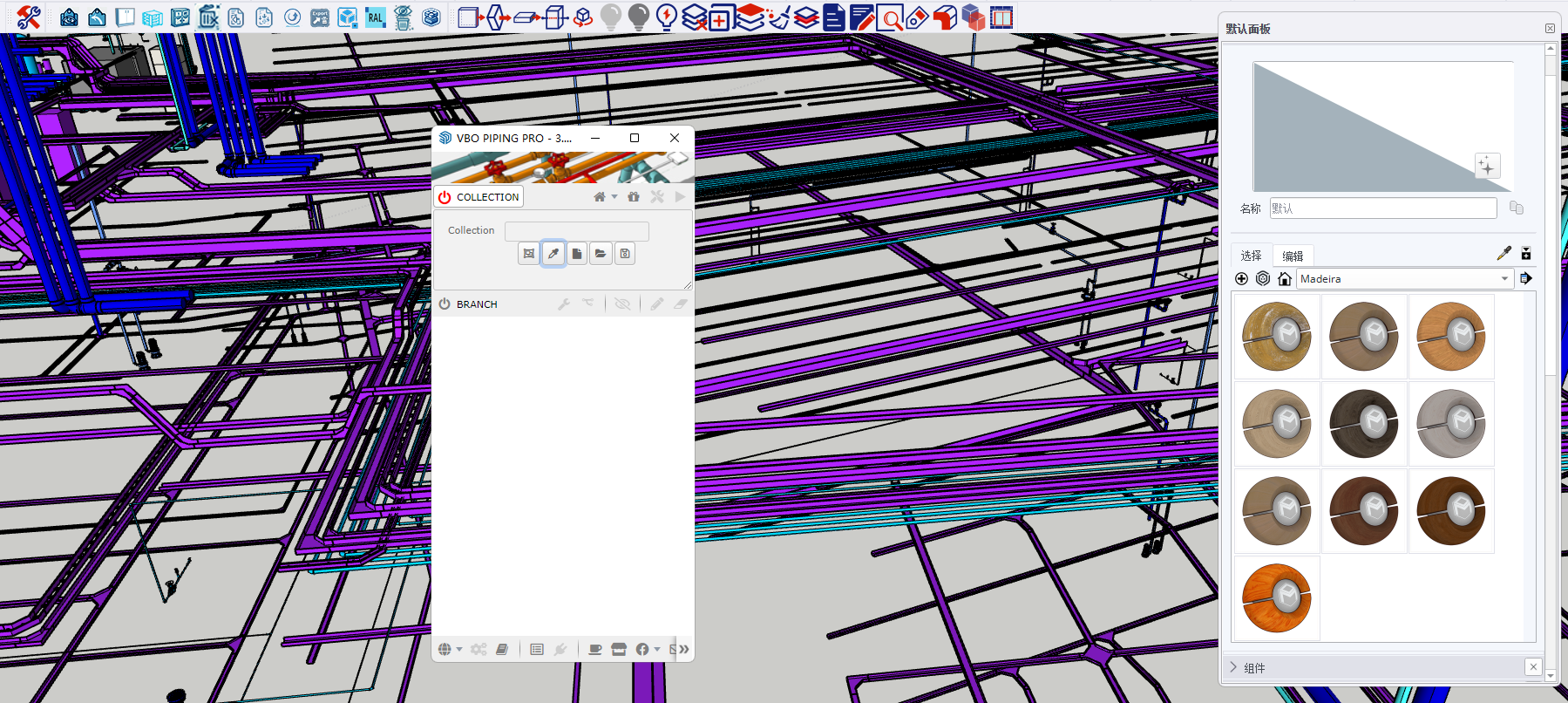Click the Collection name input field
Image resolution: width=1568 pixels, height=703 pixels.
point(576,230)
